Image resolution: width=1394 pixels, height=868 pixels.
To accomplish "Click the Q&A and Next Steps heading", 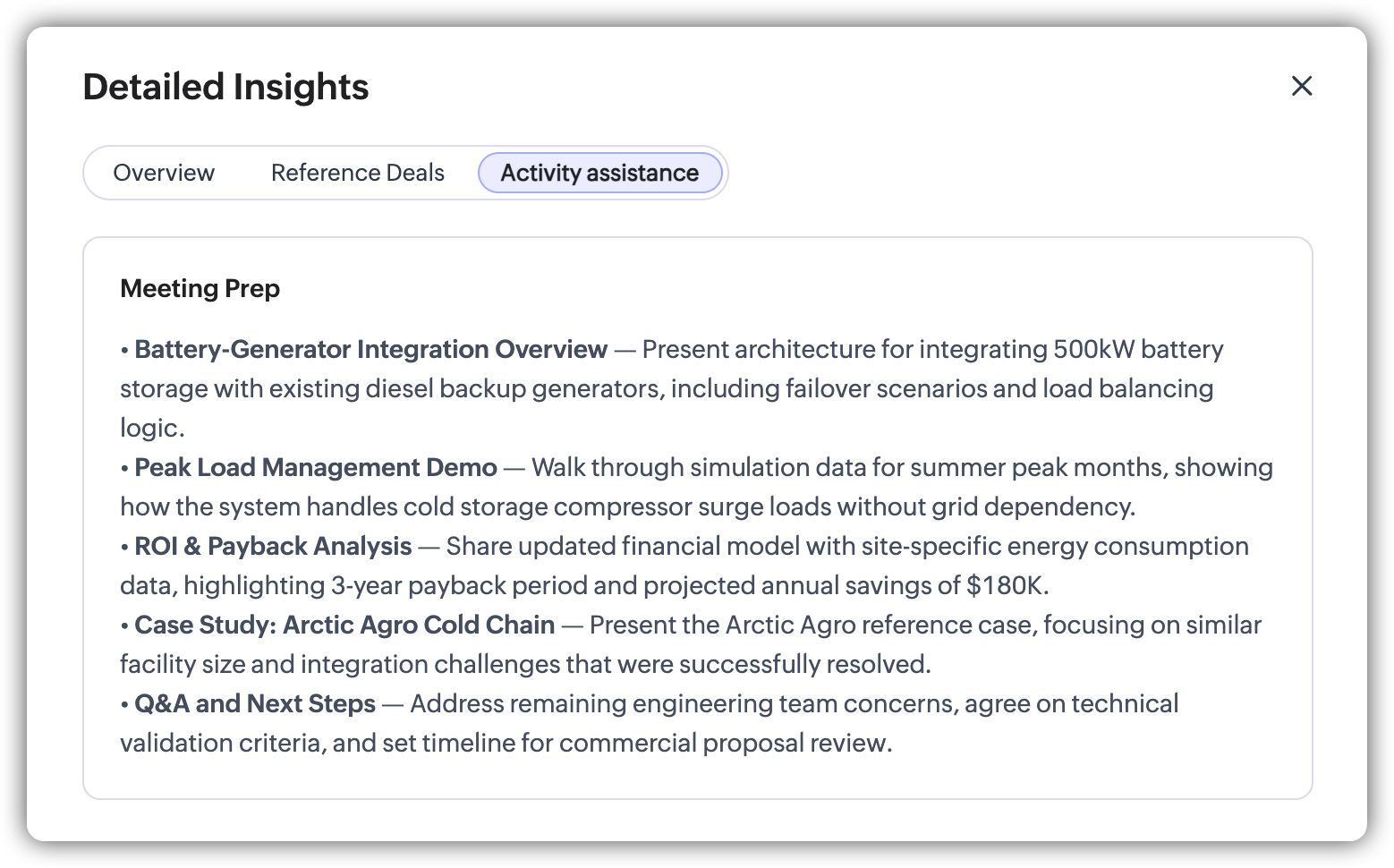I will (x=255, y=703).
